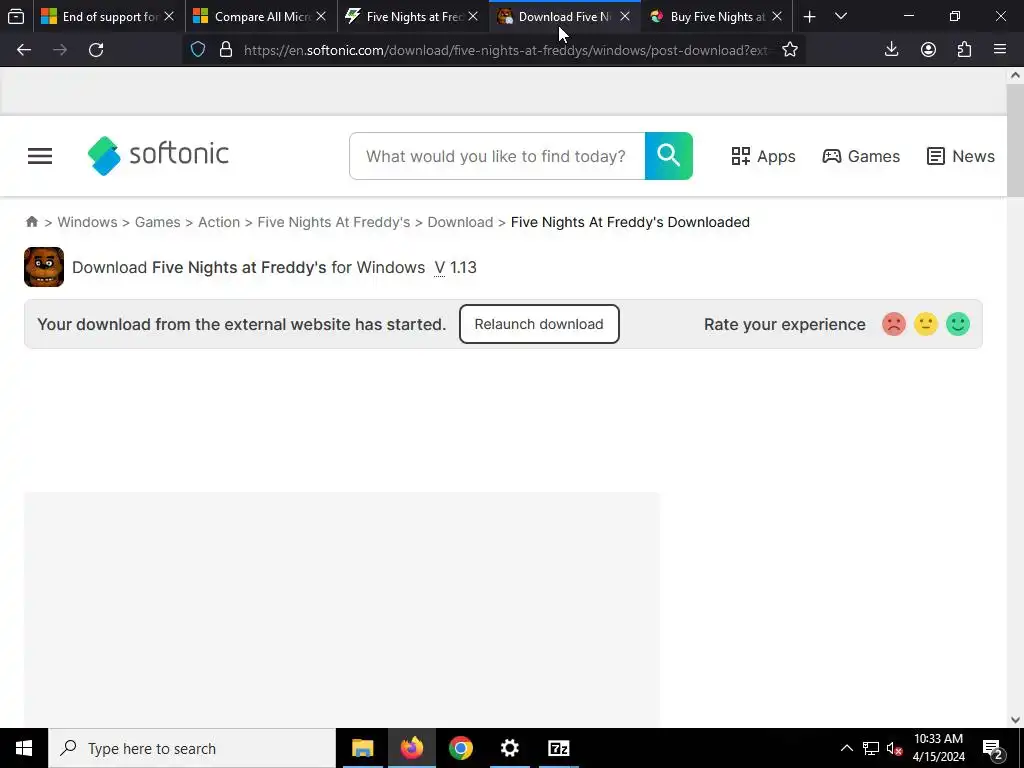The image size is (1024, 768).
Task: Click the V 1.13 version label
Action: point(455,267)
